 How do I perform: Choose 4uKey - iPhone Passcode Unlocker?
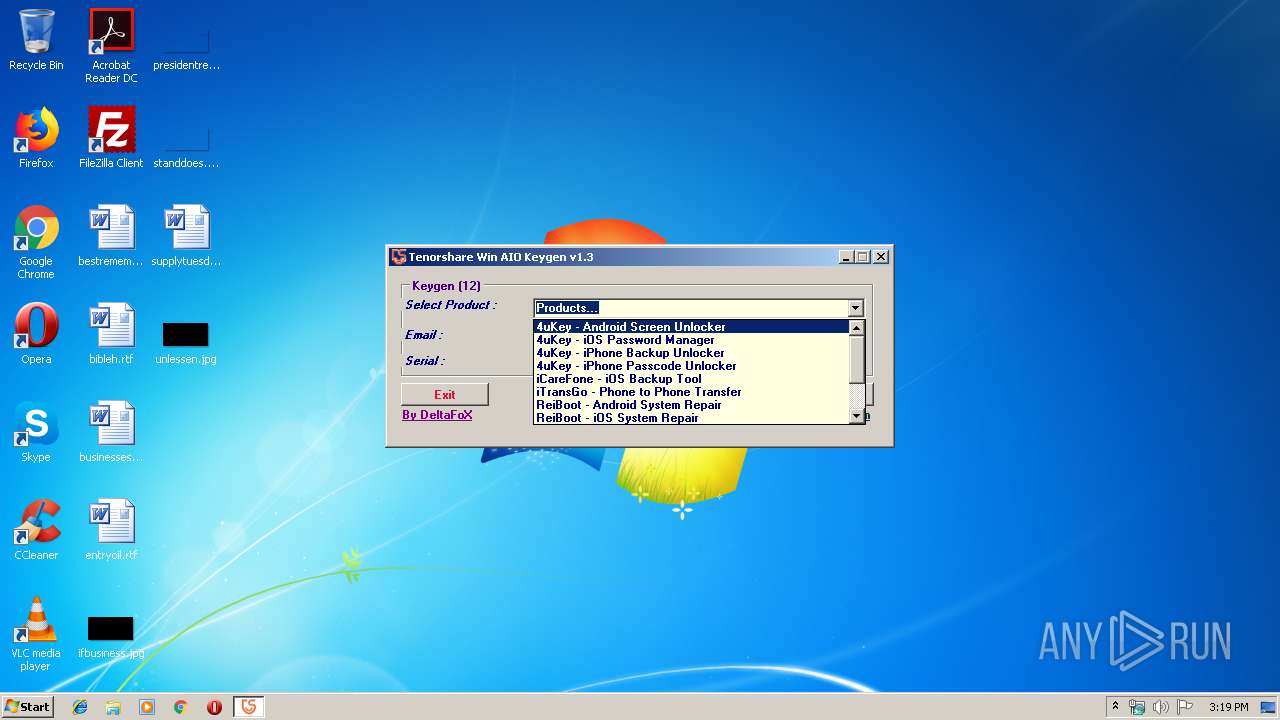click(x=691, y=366)
